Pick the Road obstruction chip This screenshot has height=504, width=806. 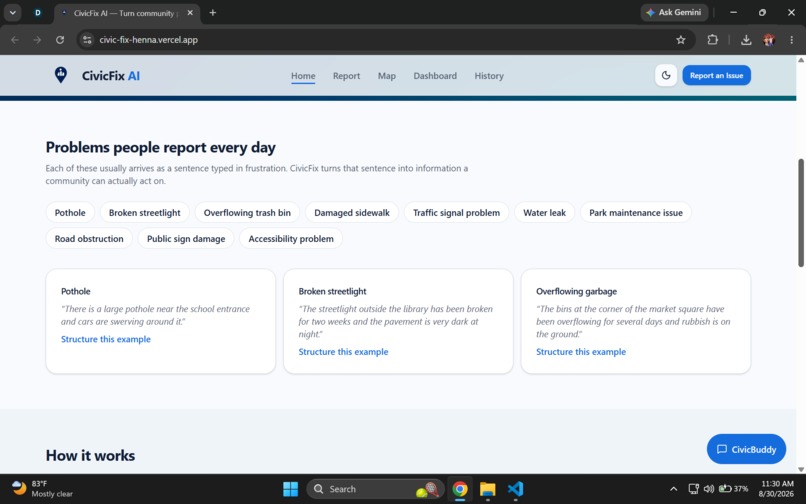(89, 239)
